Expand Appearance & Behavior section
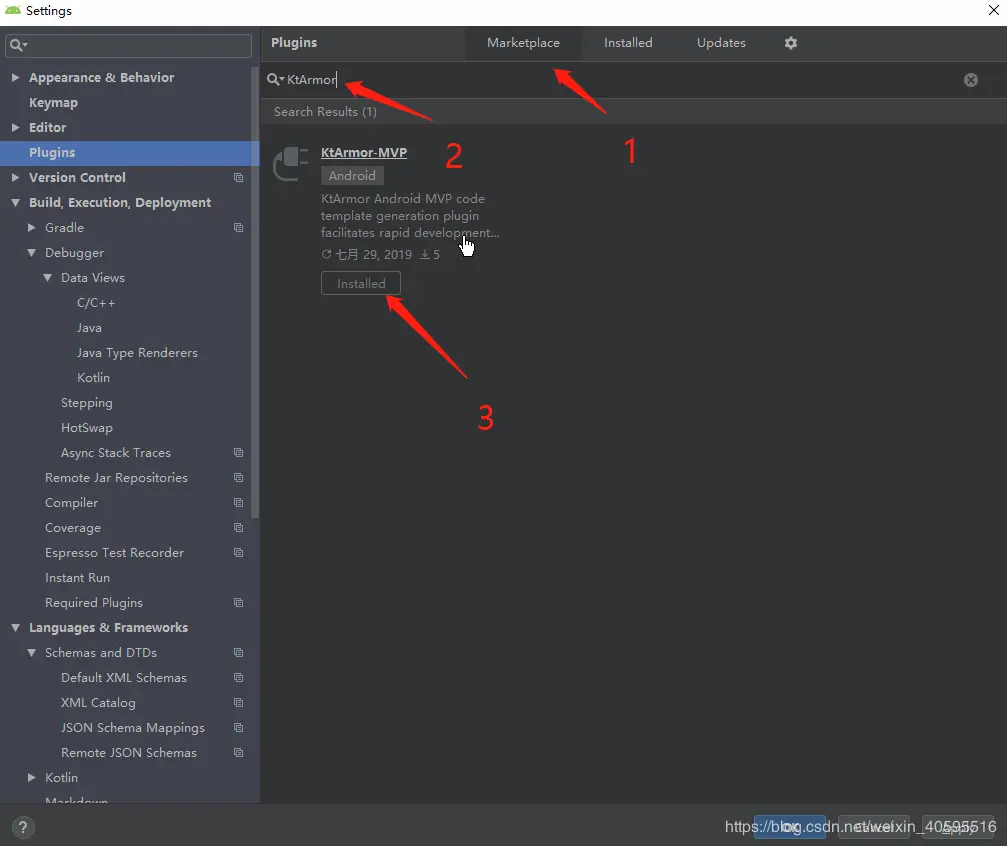1007x846 pixels. (x=15, y=78)
